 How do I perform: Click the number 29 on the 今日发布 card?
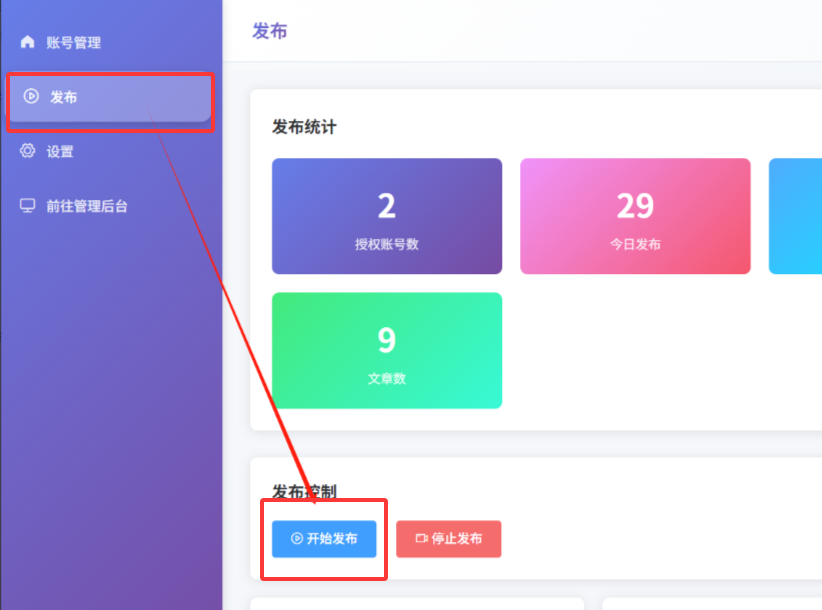click(x=635, y=206)
